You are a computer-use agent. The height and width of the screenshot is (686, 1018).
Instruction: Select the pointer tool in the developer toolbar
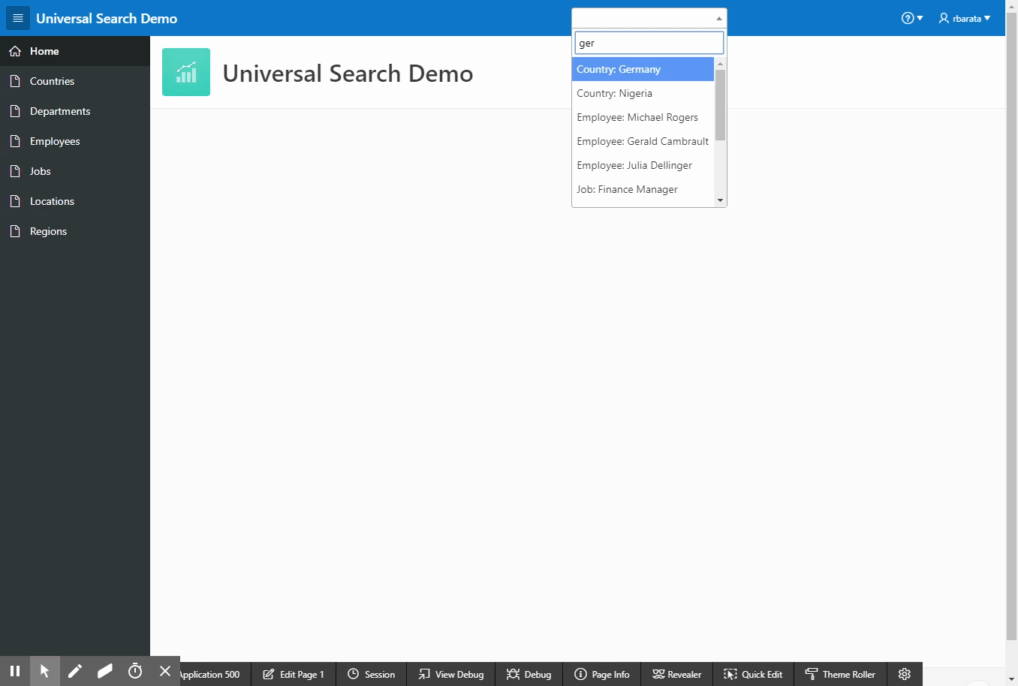pos(44,672)
